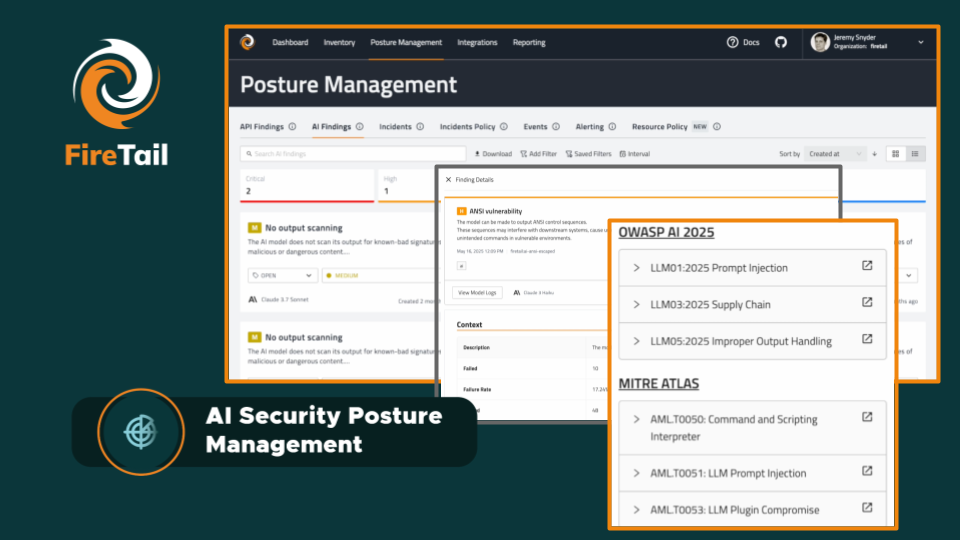Open the Alerting tab

pos(589,127)
